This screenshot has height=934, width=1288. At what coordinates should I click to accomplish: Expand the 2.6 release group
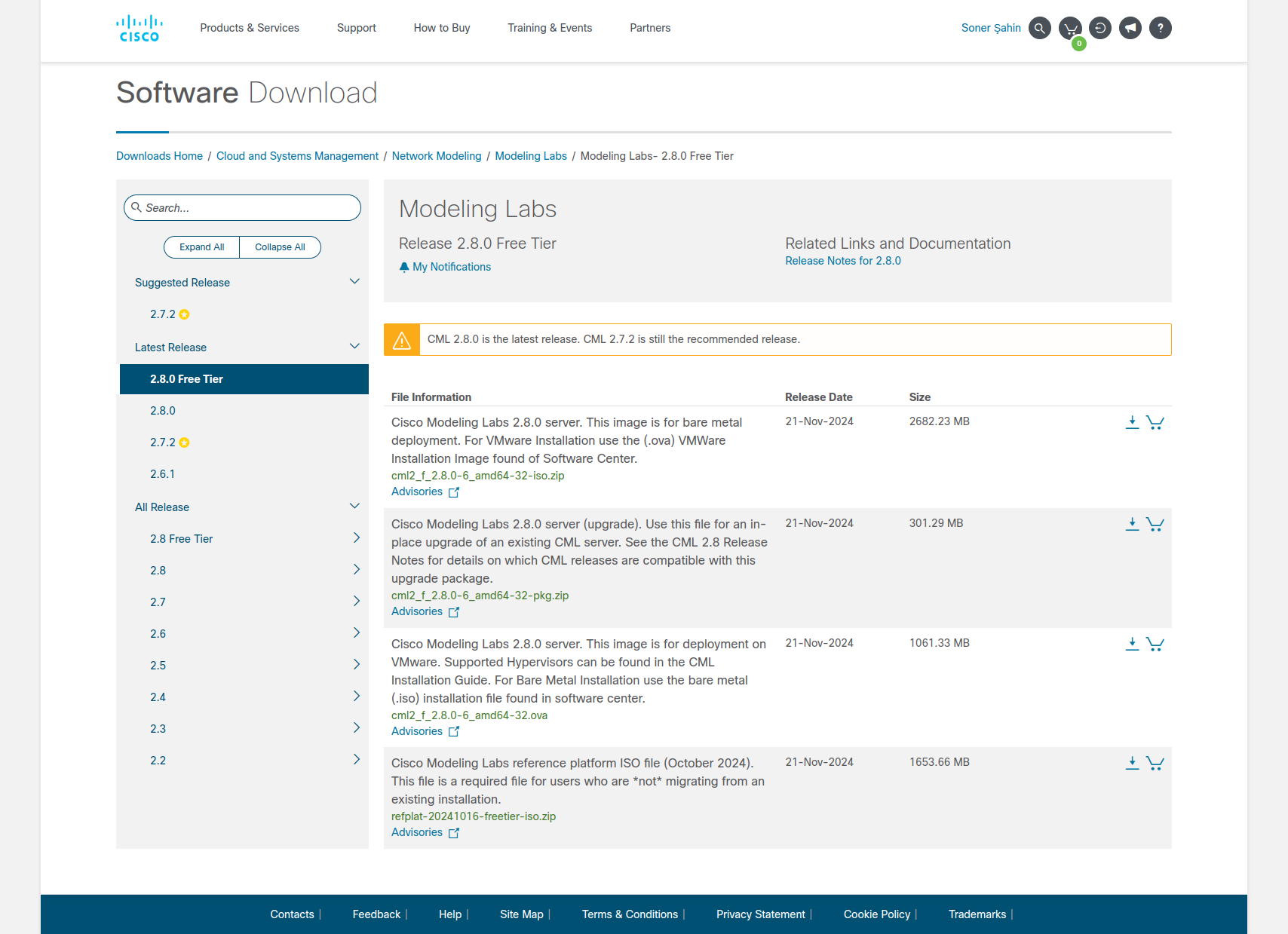coord(356,633)
